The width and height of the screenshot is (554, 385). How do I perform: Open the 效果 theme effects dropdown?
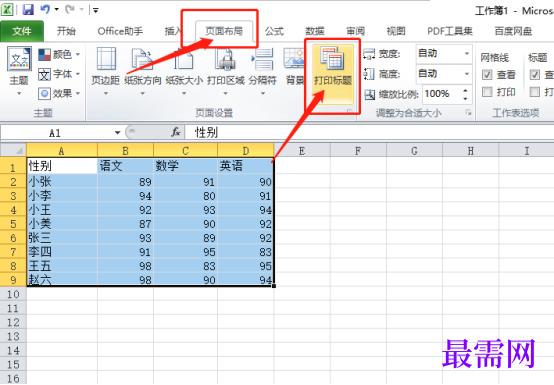pyautogui.click(x=59, y=94)
